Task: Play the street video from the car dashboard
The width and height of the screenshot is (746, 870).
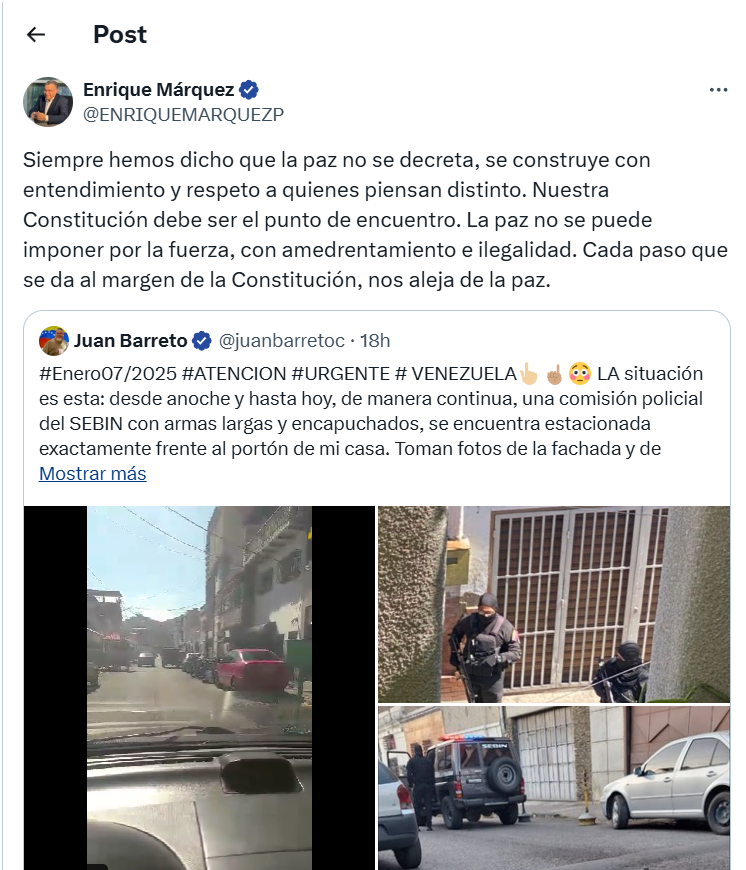Action: click(x=199, y=688)
